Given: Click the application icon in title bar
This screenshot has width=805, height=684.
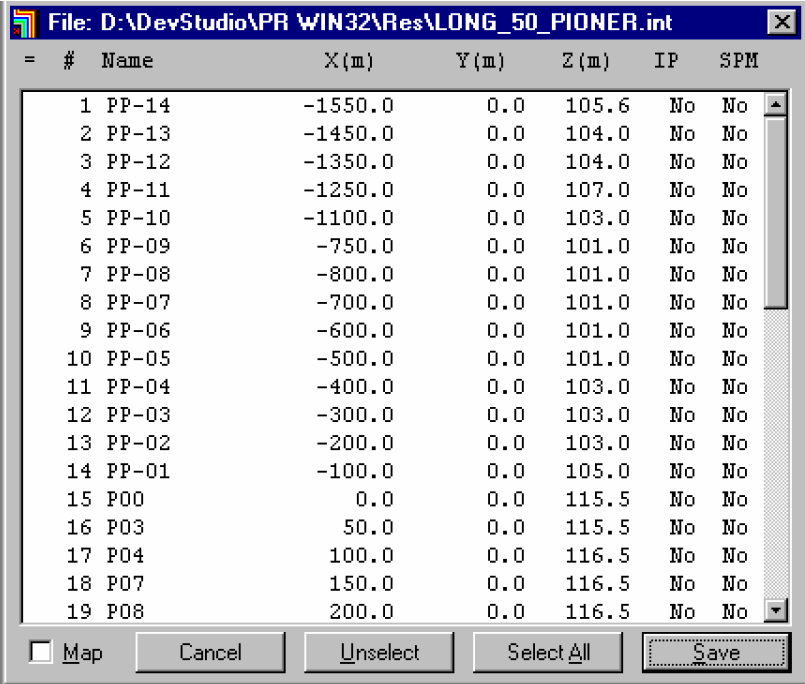Looking at the screenshot, I should [25, 23].
